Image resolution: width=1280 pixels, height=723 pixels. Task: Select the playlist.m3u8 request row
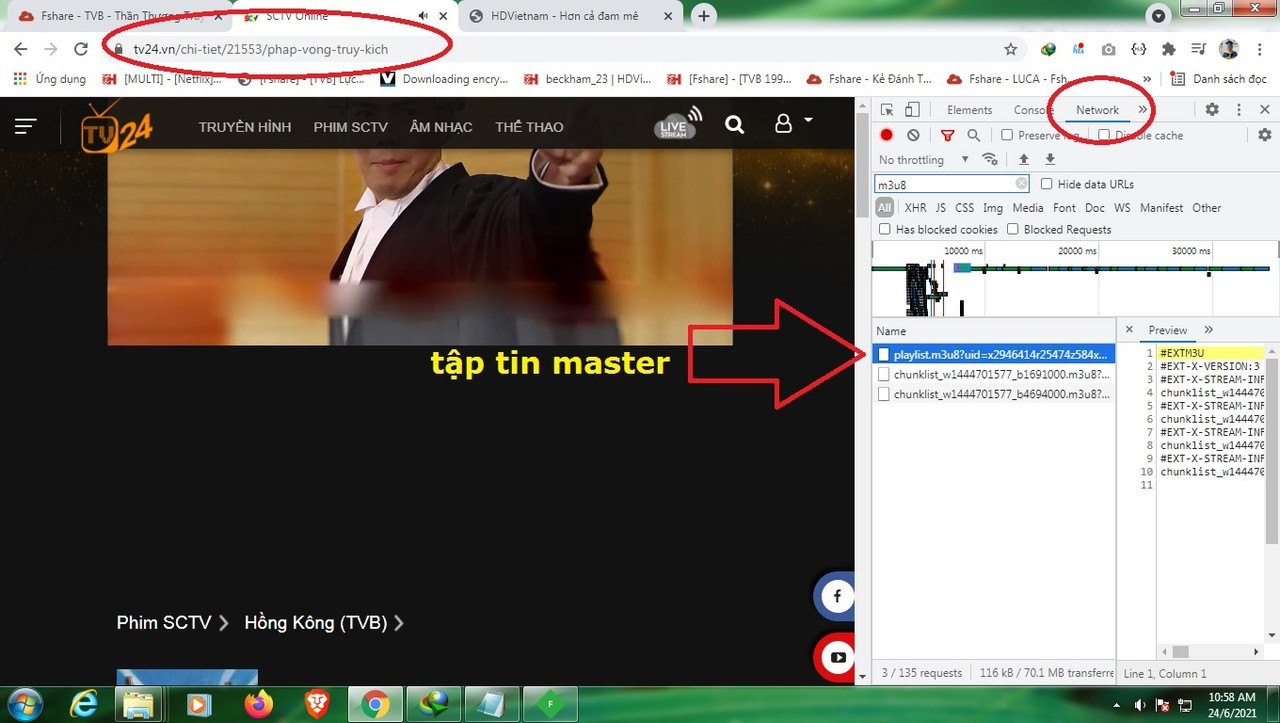pyautogui.click(x=993, y=354)
